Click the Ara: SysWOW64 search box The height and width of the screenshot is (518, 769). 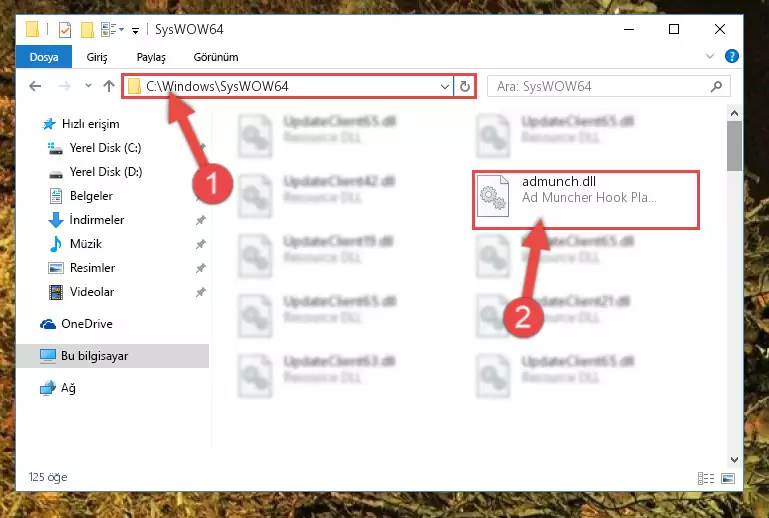(608, 87)
